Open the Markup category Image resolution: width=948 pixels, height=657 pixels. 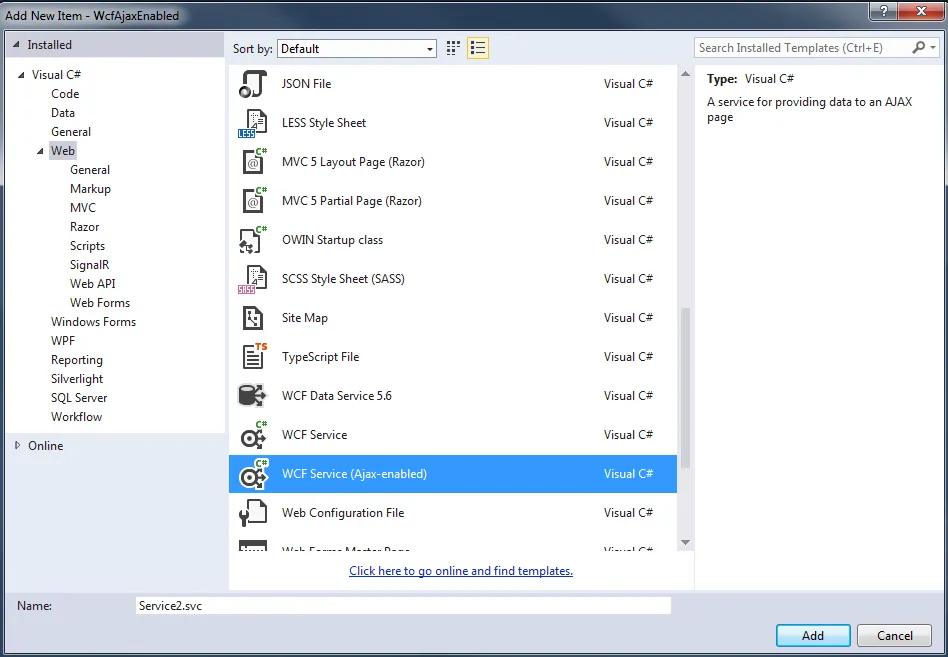[x=90, y=189]
